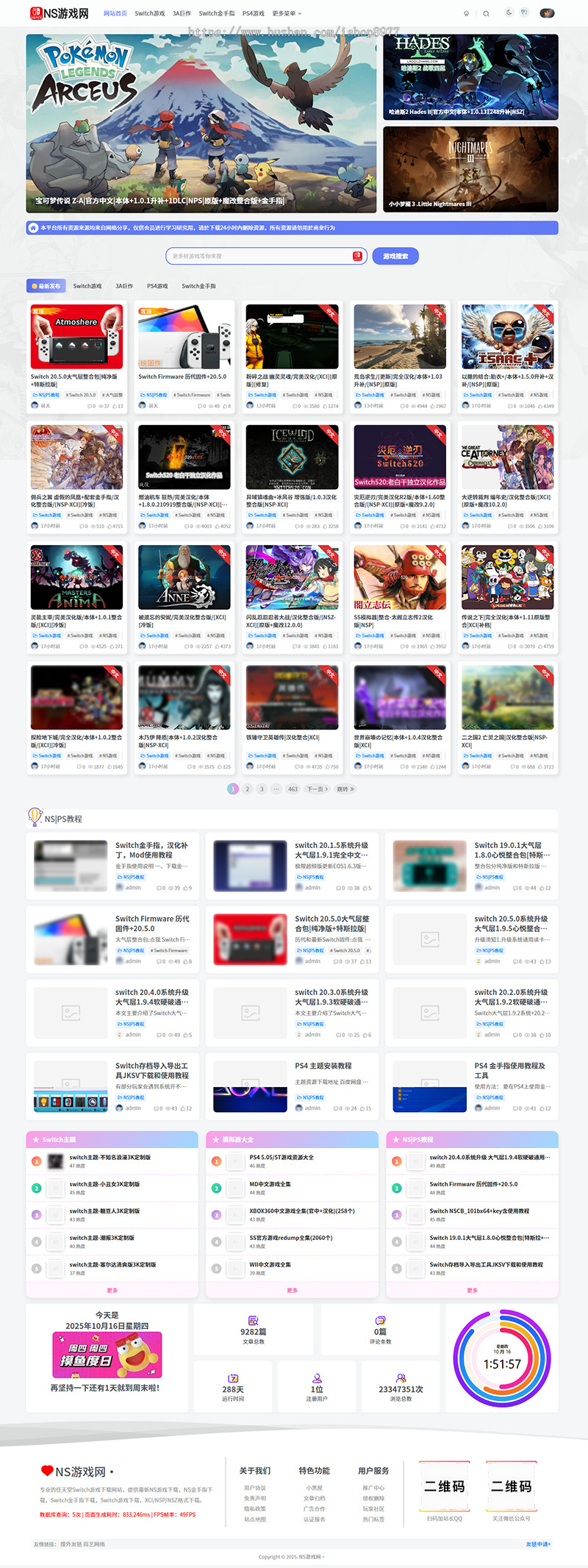Open the header search magnifier icon
The image size is (588, 1568).
pos(486,13)
